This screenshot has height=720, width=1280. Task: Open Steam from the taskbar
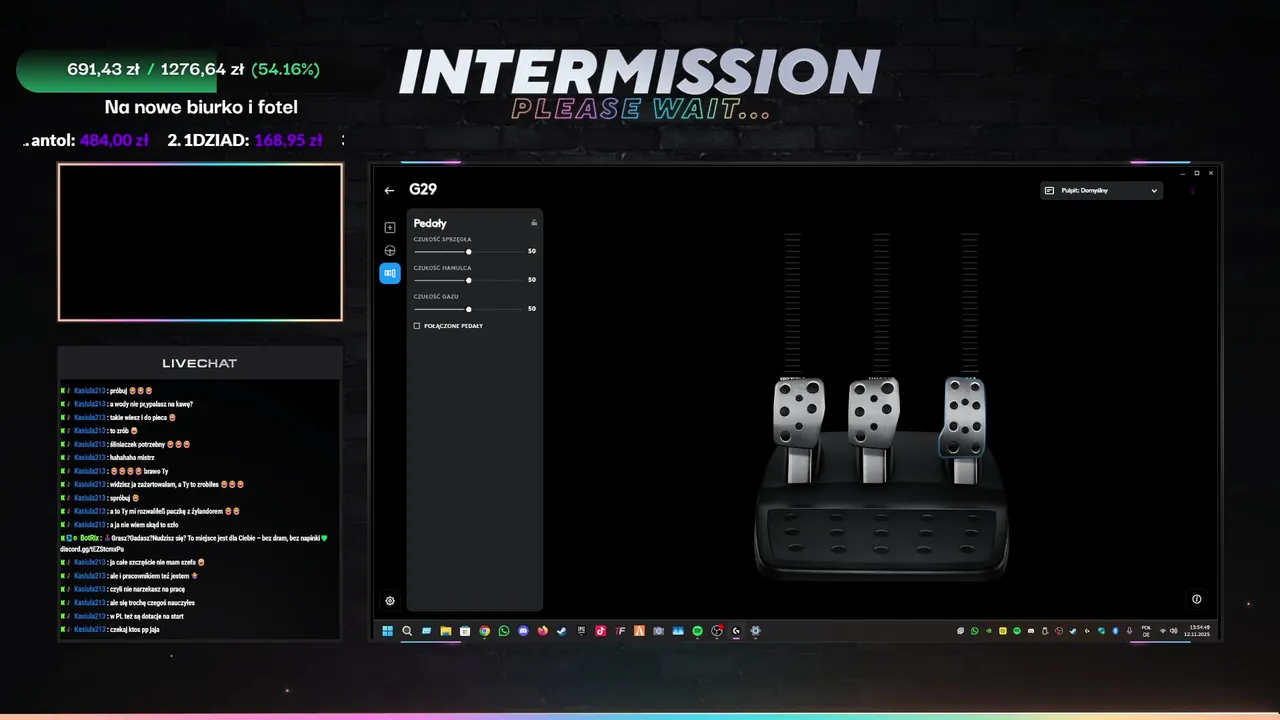(562, 631)
